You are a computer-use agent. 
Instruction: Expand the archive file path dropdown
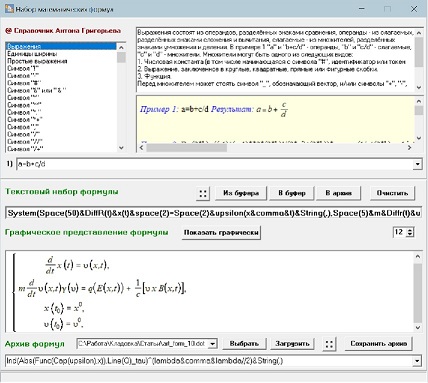[x=212, y=344]
